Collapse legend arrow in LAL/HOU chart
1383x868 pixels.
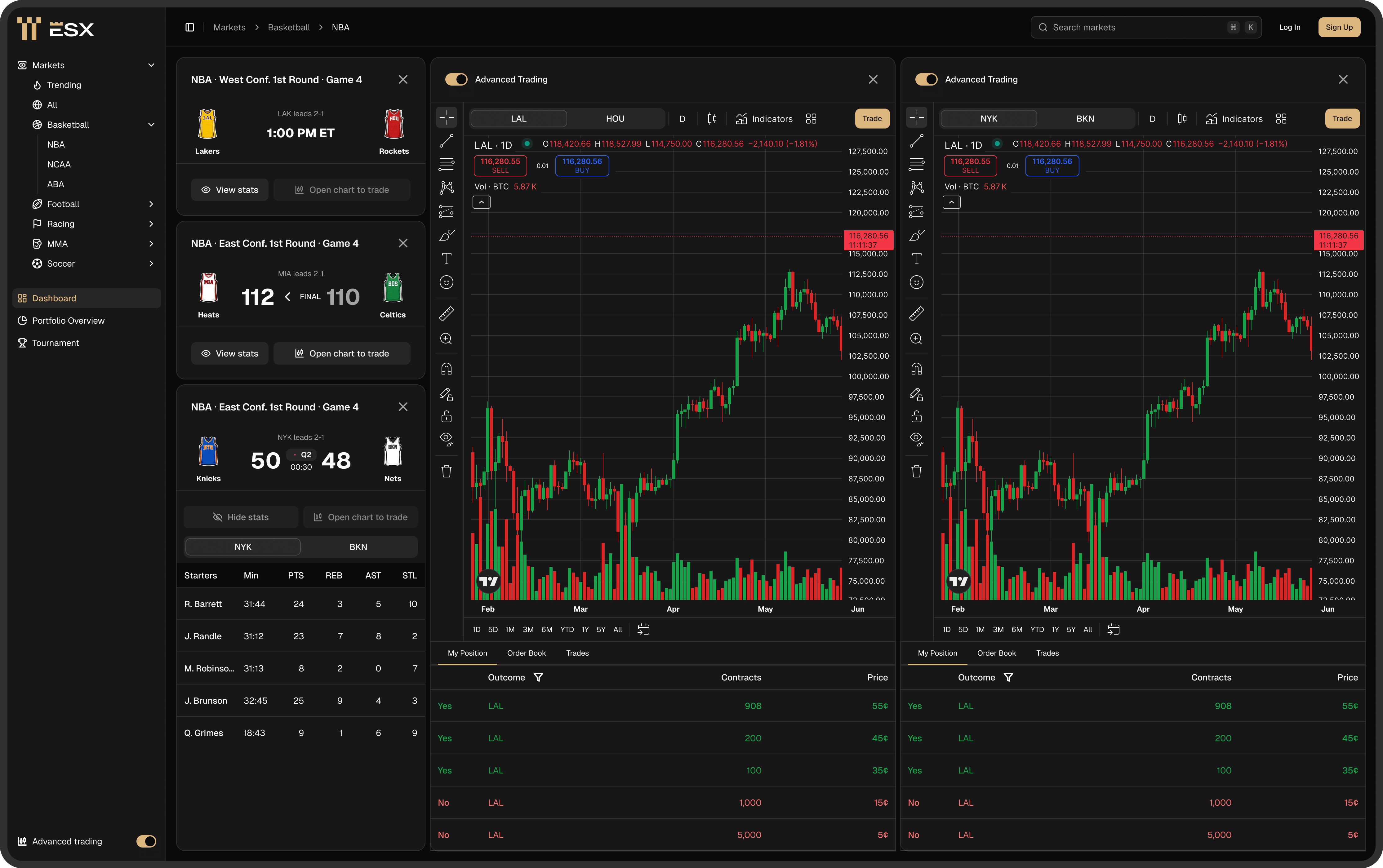(x=481, y=202)
